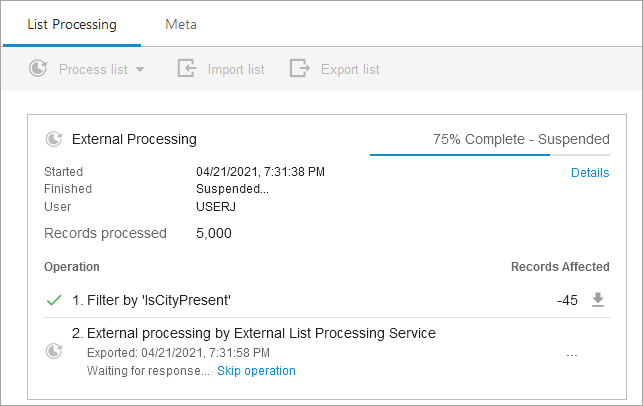Switch to the Meta tab

tap(181, 25)
